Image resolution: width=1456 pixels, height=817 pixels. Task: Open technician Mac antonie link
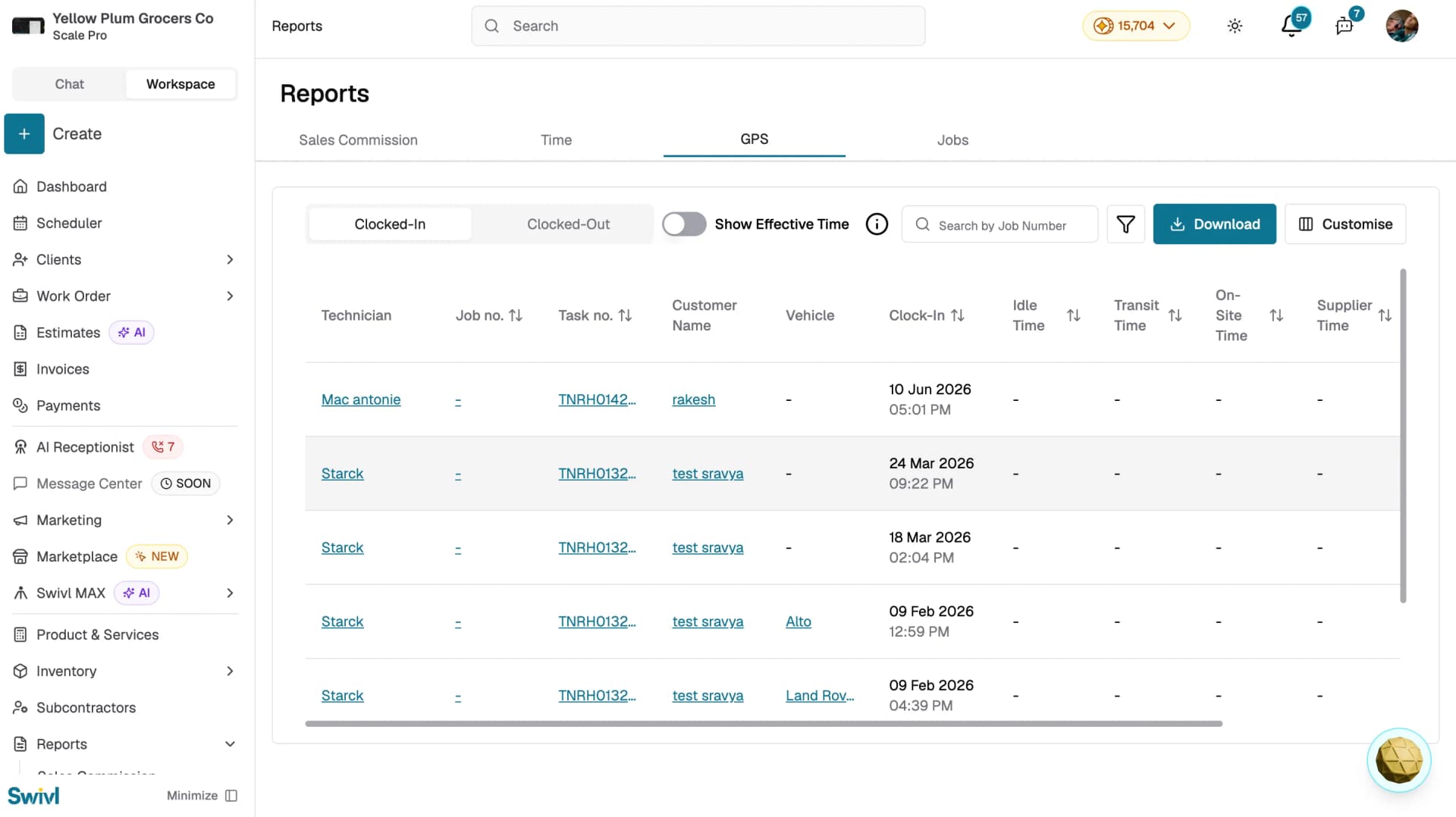361,399
